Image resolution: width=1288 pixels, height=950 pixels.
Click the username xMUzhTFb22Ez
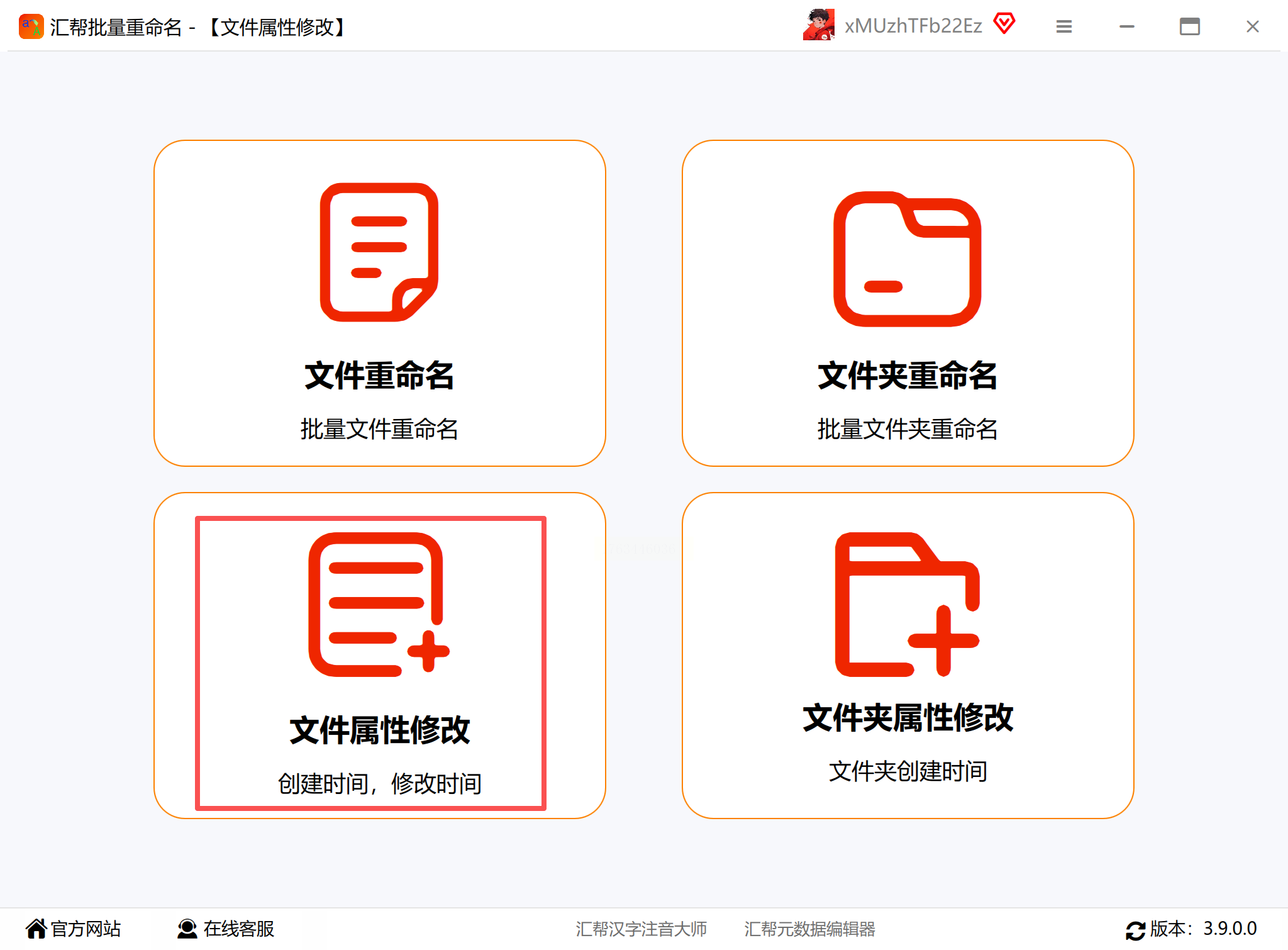click(x=913, y=26)
